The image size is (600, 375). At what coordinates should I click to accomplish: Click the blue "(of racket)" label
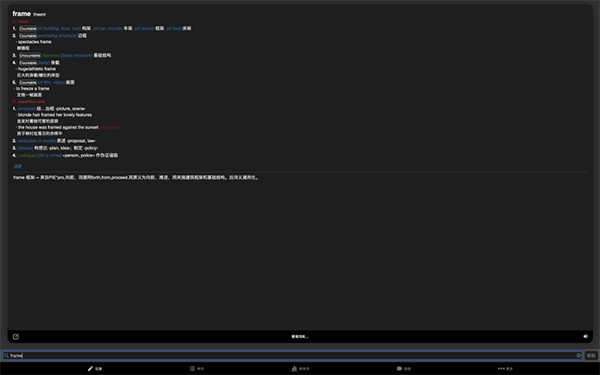[x=144, y=28]
